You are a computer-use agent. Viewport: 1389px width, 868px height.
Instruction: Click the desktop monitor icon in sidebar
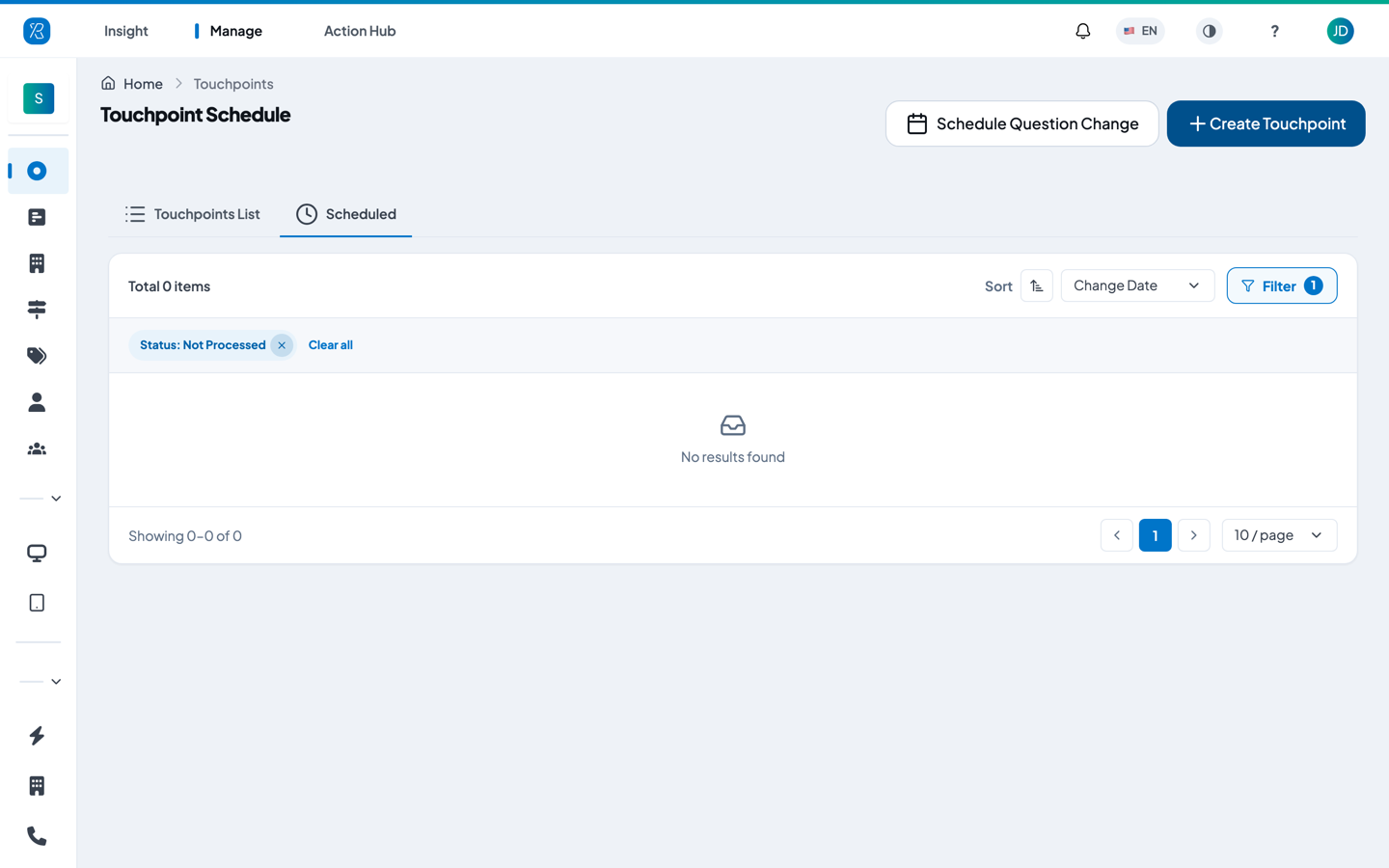pyautogui.click(x=37, y=554)
